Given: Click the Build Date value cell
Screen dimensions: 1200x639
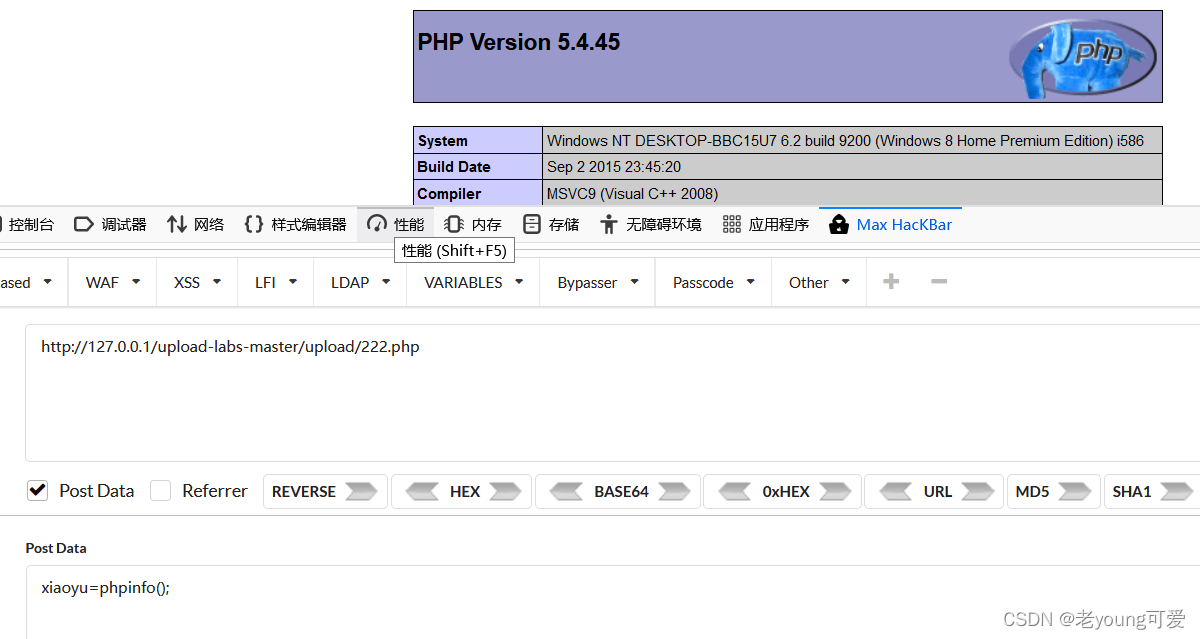Looking at the screenshot, I should tap(853, 167).
